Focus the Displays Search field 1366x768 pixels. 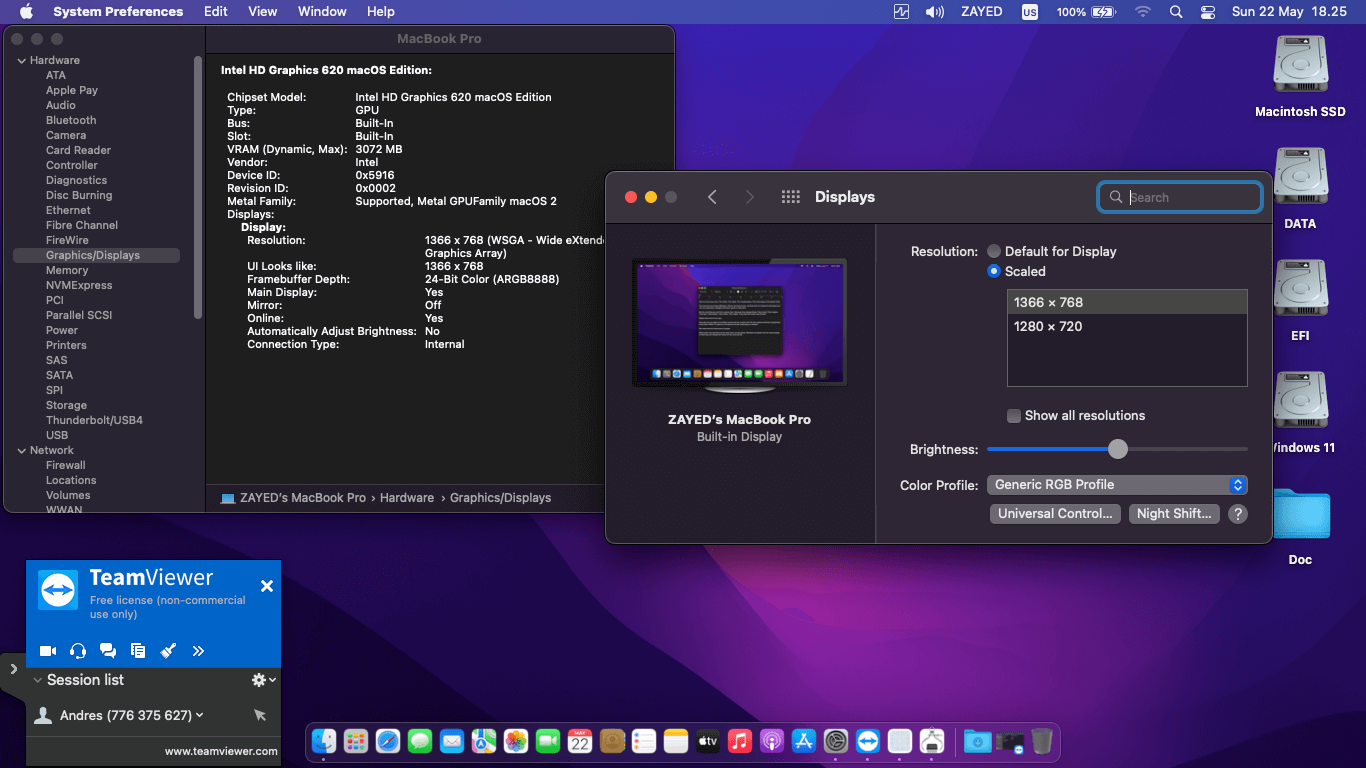click(1180, 197)
